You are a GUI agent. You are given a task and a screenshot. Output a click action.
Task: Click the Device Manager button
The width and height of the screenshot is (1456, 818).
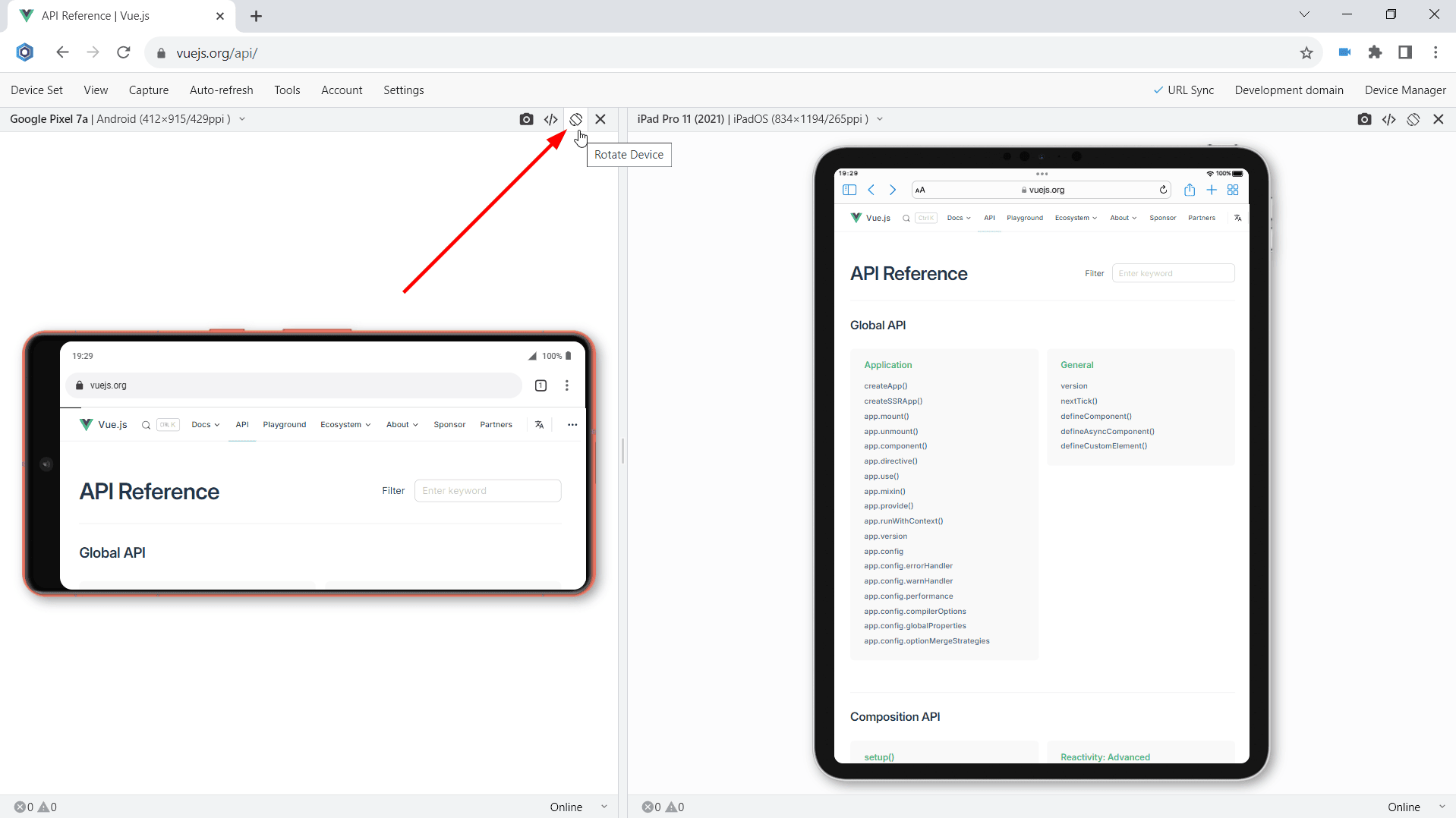[1404, 90]
